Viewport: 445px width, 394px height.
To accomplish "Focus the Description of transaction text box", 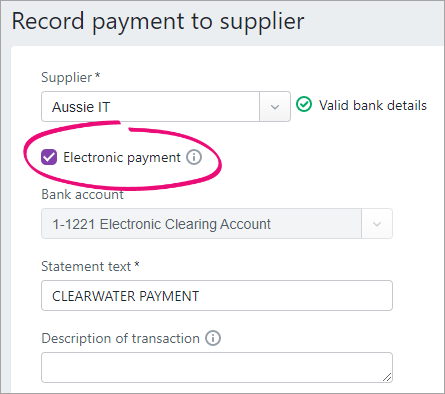I will [x=217, y=367].
